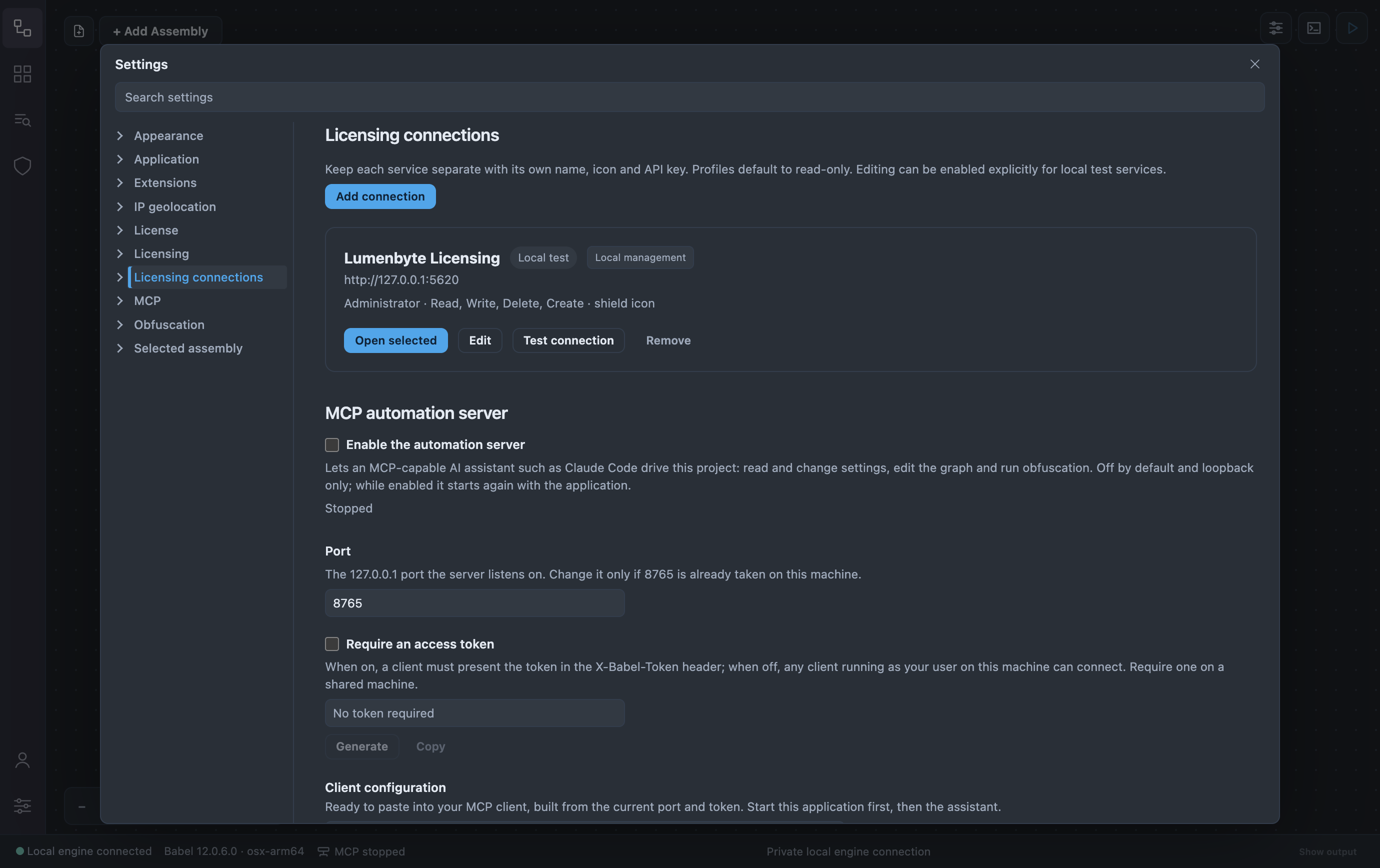Close the Settings dialog with the X
The width and height of the screenshot is (1380, 868).
click(x=1254, y=64)
